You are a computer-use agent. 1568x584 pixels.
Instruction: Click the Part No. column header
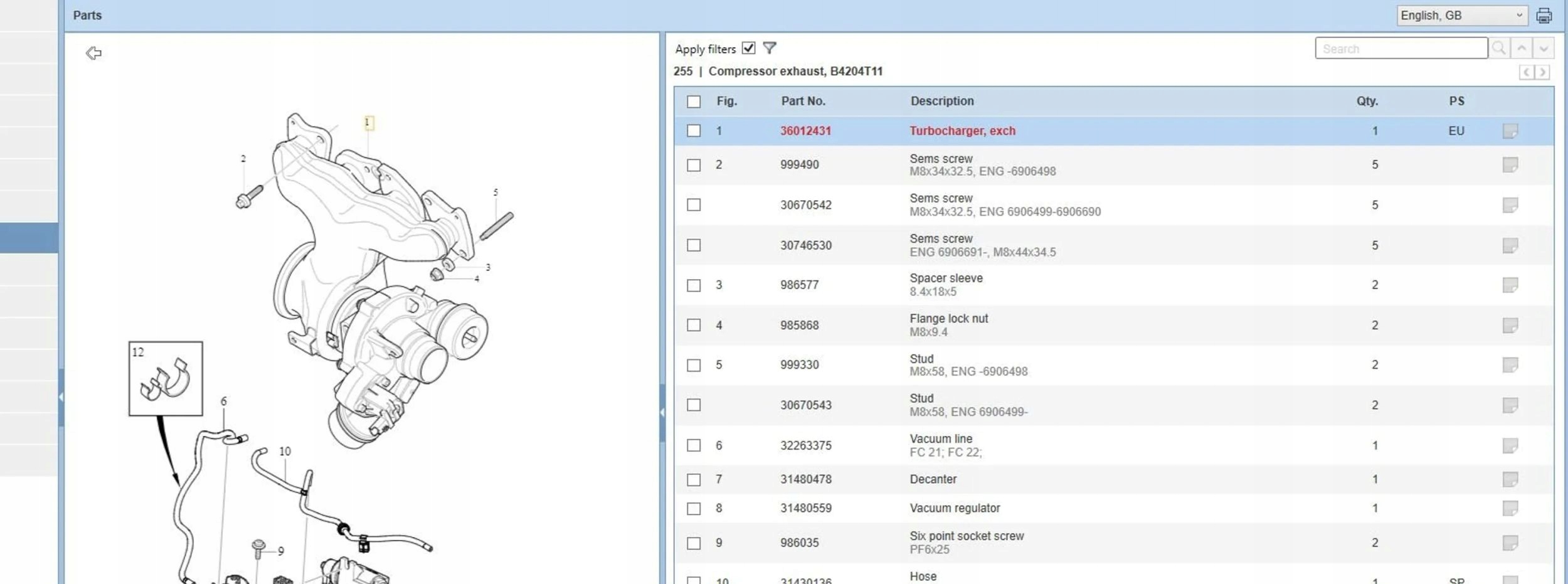click(803, 101)
